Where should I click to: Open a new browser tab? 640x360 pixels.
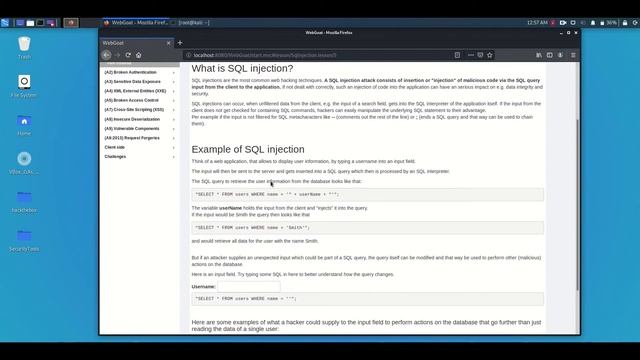[180, 43]
